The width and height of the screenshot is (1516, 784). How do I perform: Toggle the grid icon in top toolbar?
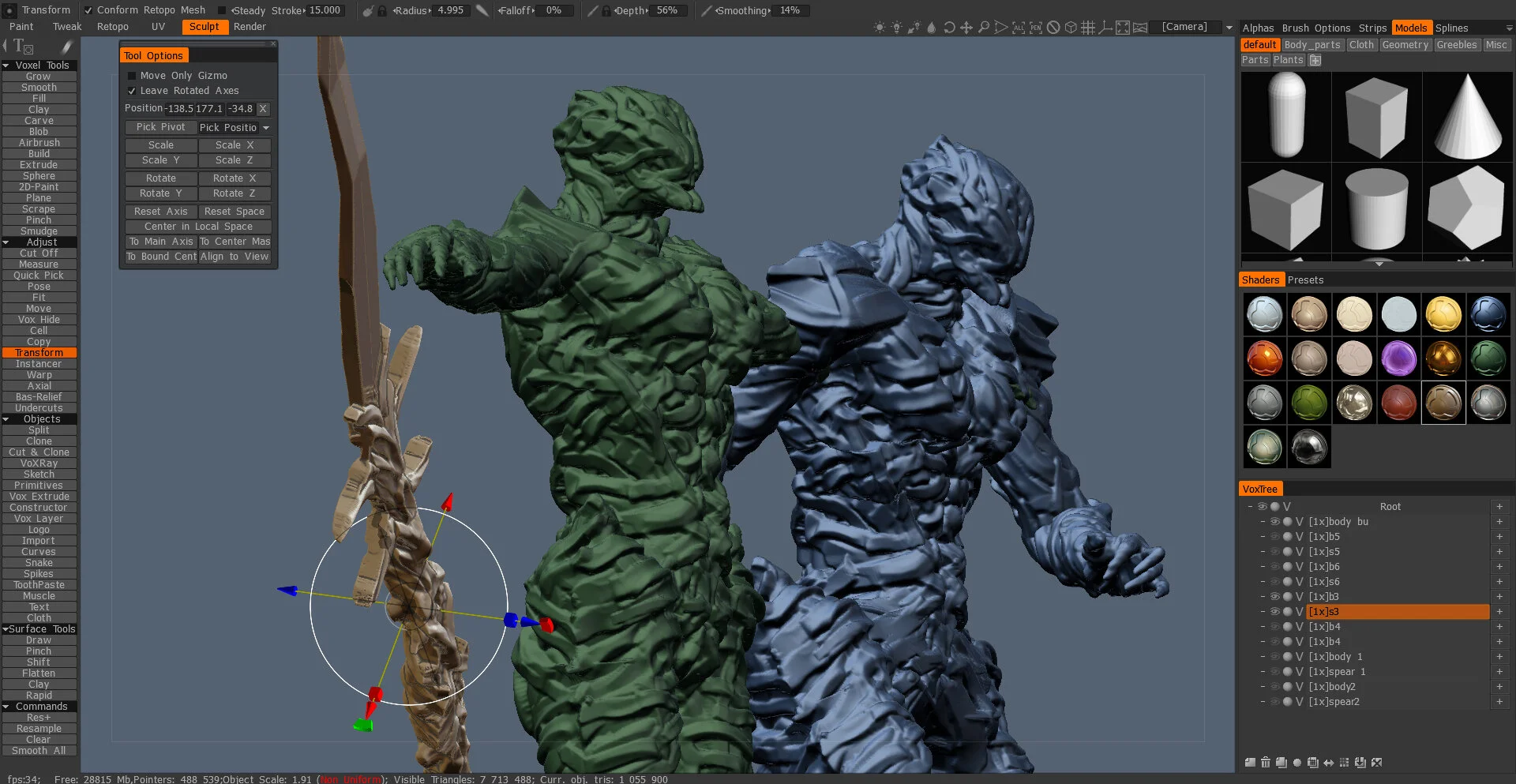pyautogui.click(x=1088, y=28)
